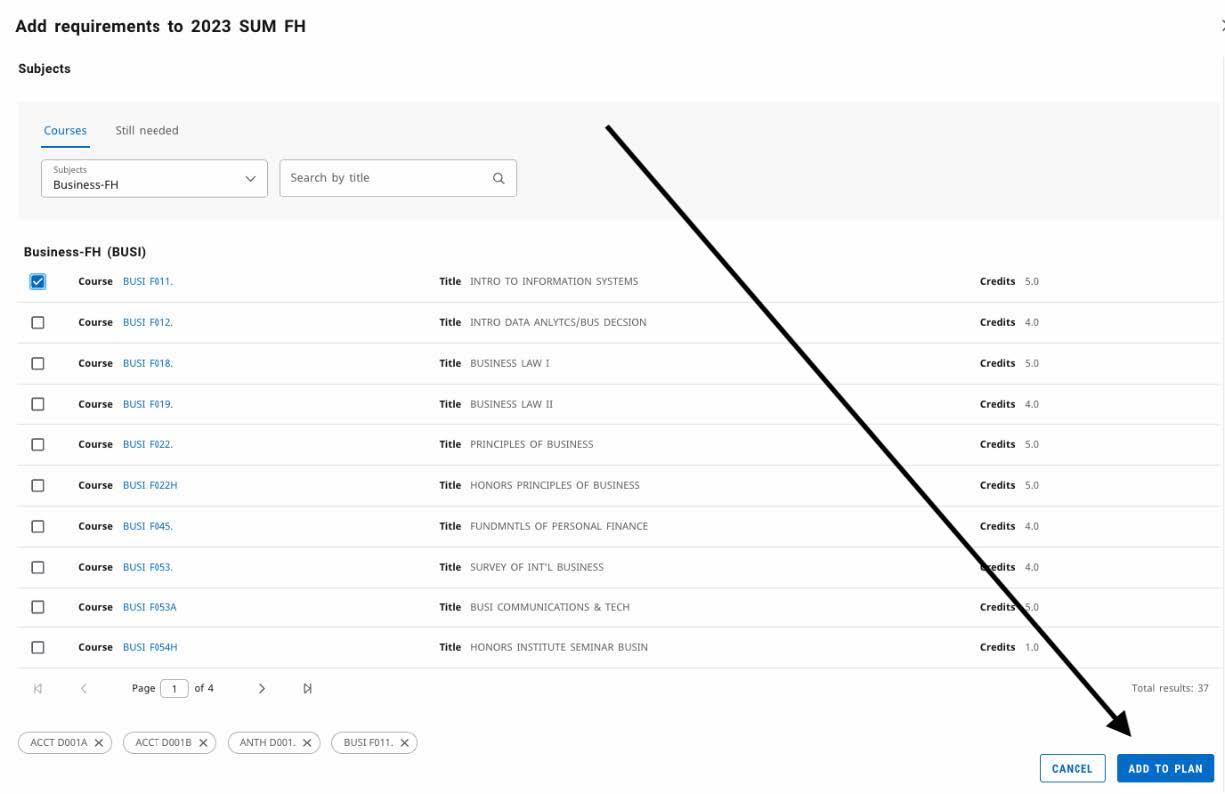Switch to the Still needed tab

point(147,131)
